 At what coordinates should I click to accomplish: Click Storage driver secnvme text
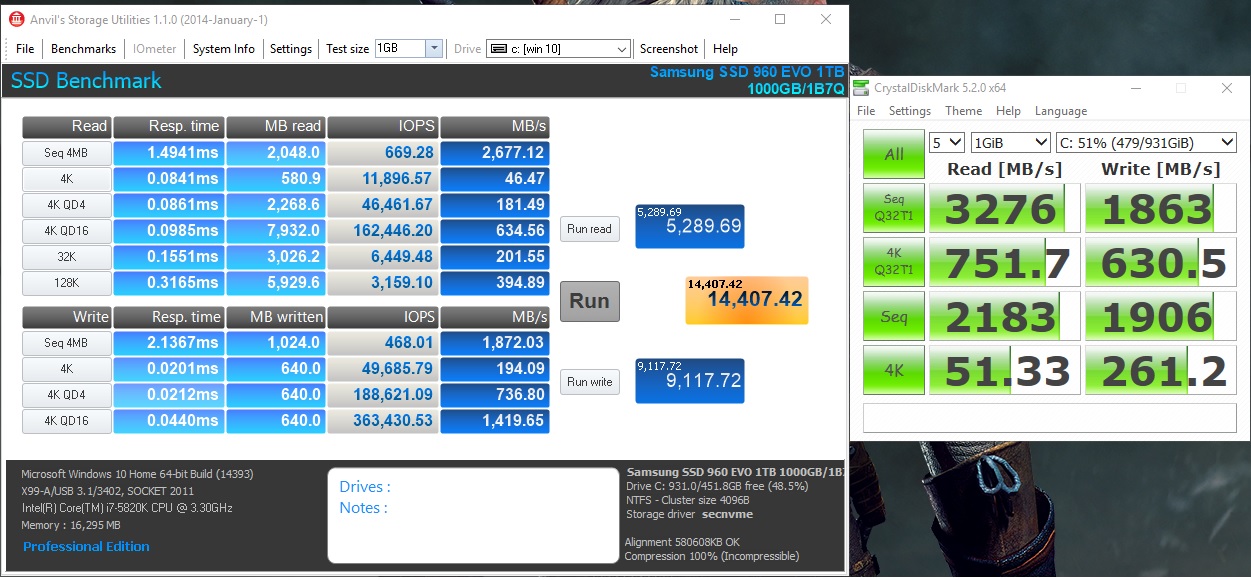[690, 515]
